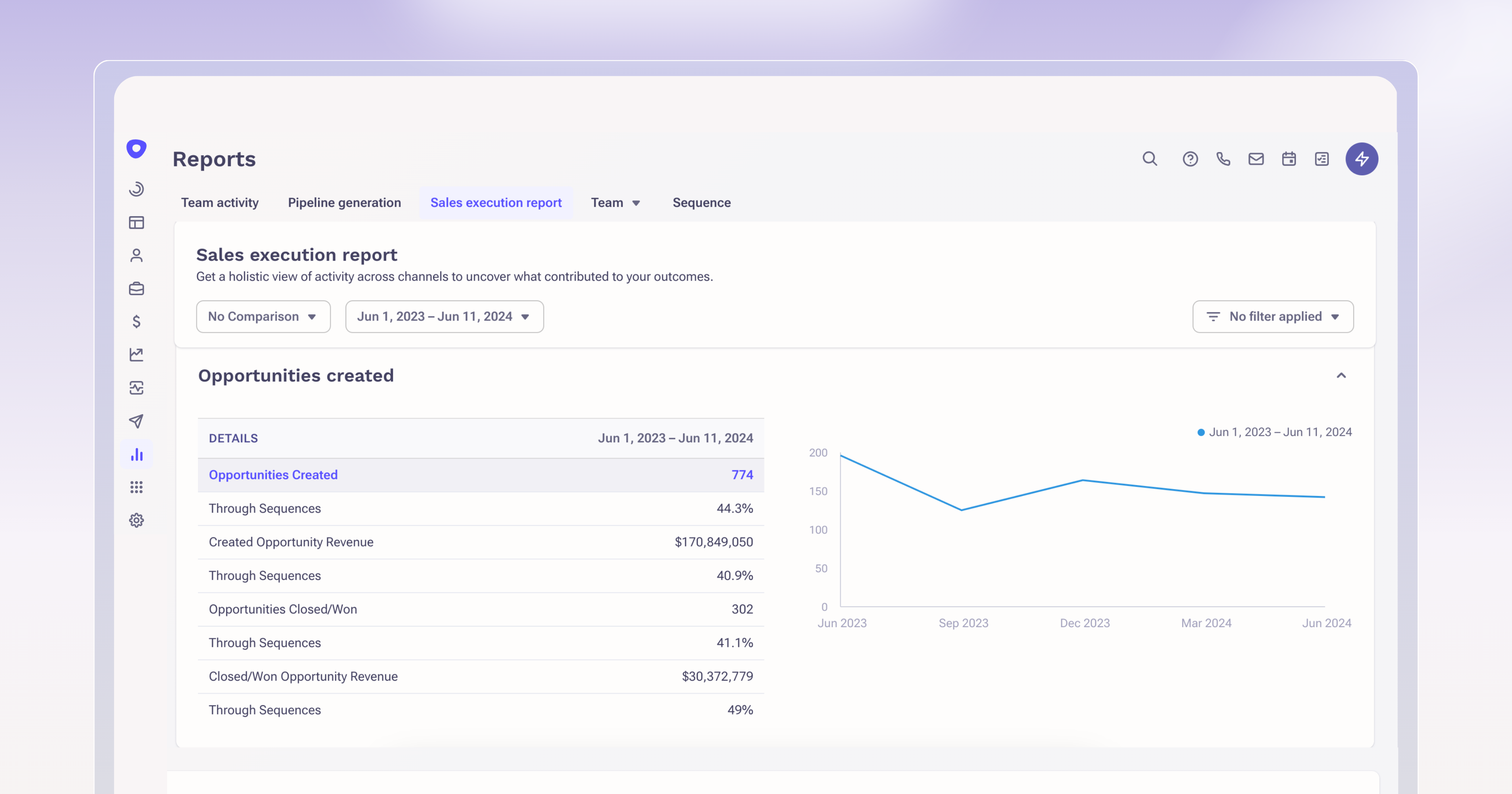Open the email inbox icon

tap(1256, 159)
